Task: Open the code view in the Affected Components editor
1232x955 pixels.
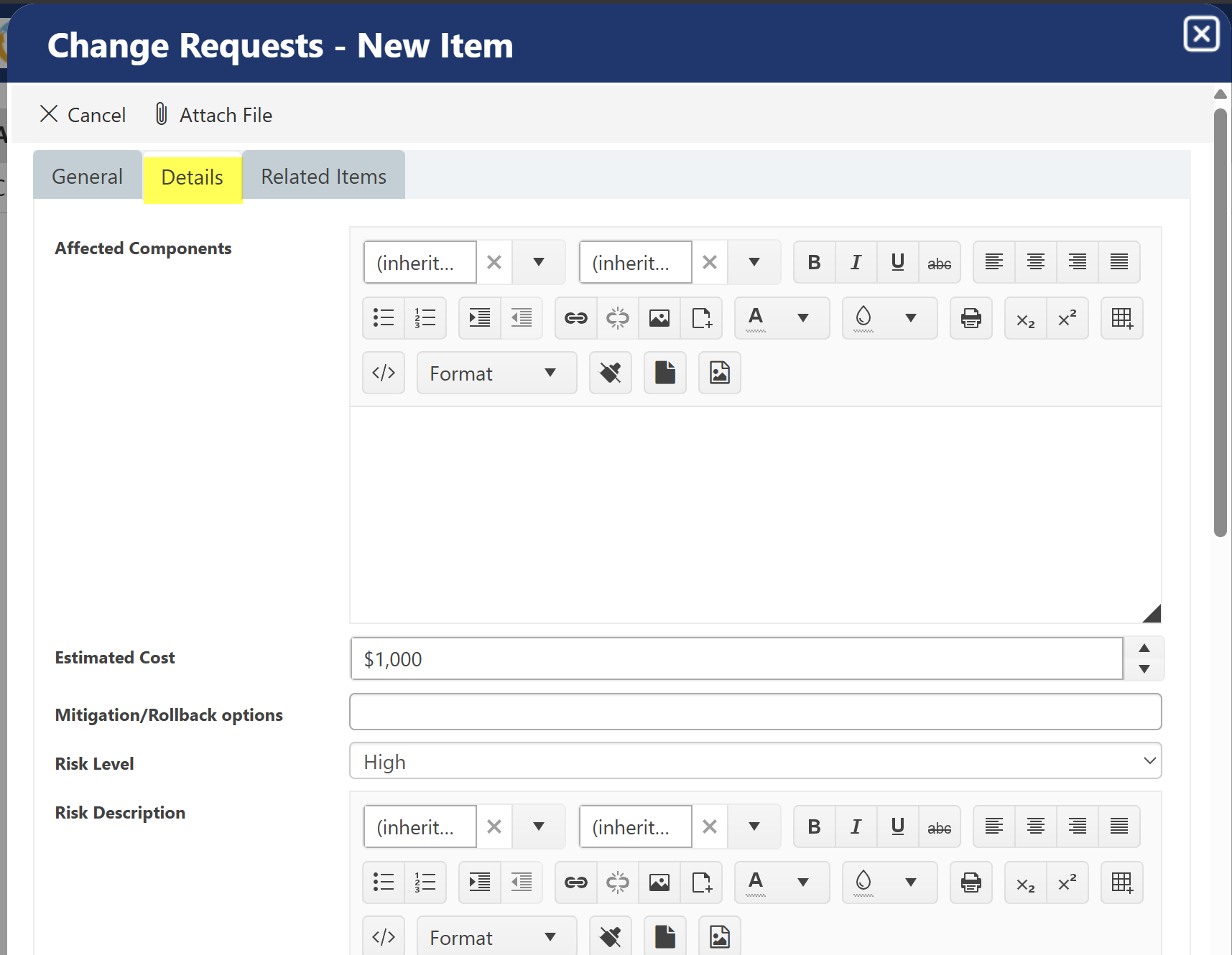Action: [384, 373]
